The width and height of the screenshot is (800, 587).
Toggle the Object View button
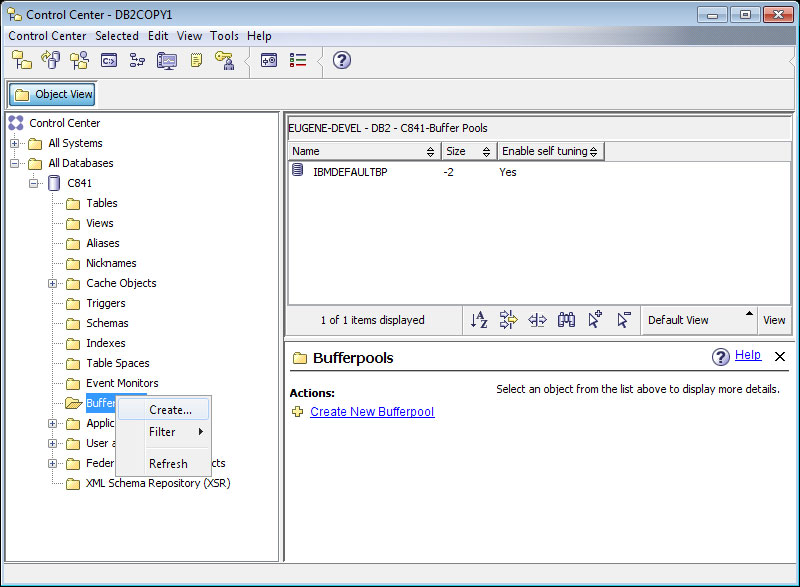click(x=53, y=94)
